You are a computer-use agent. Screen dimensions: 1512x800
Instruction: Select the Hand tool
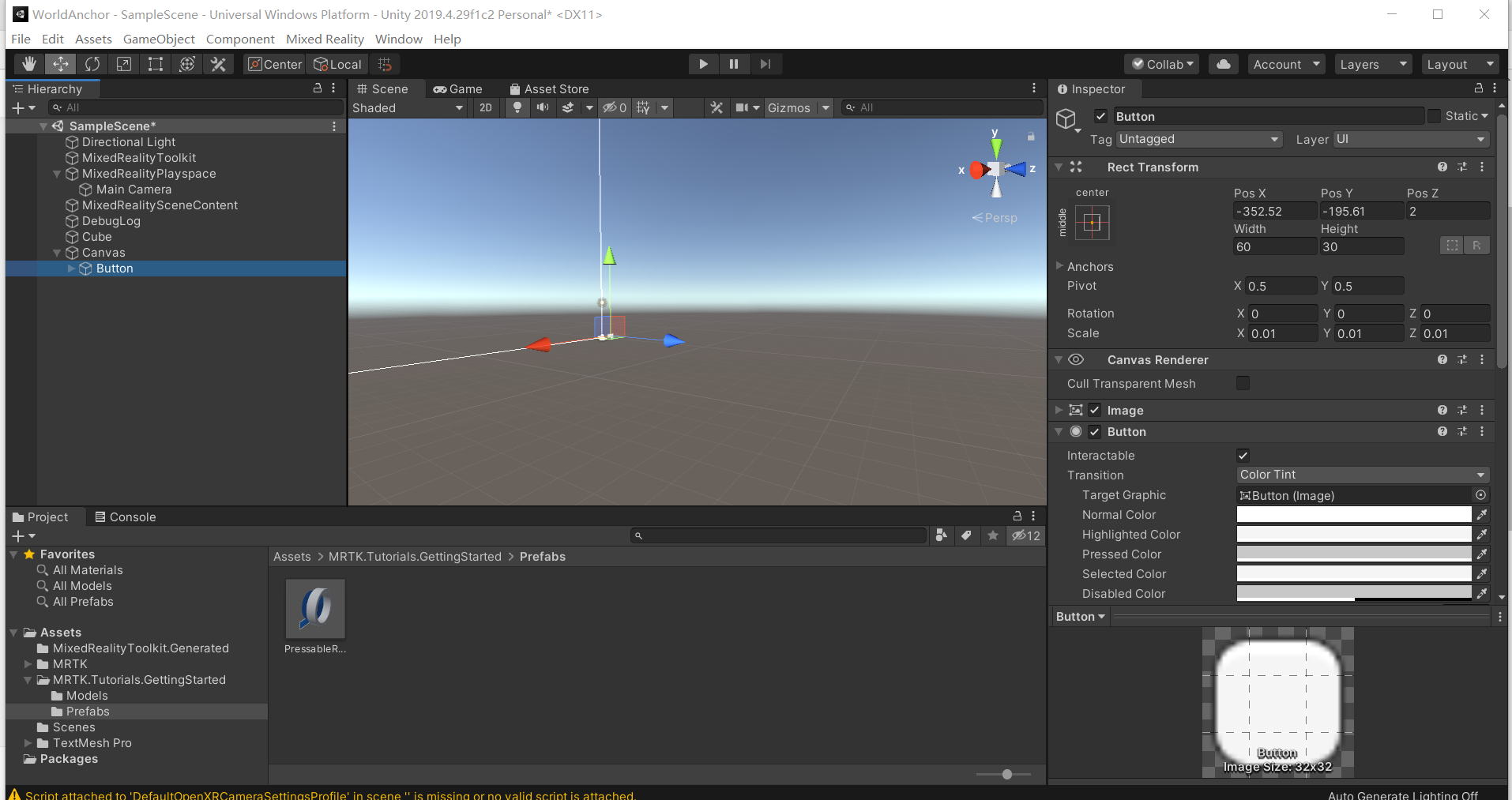click(x=28, y=64)
